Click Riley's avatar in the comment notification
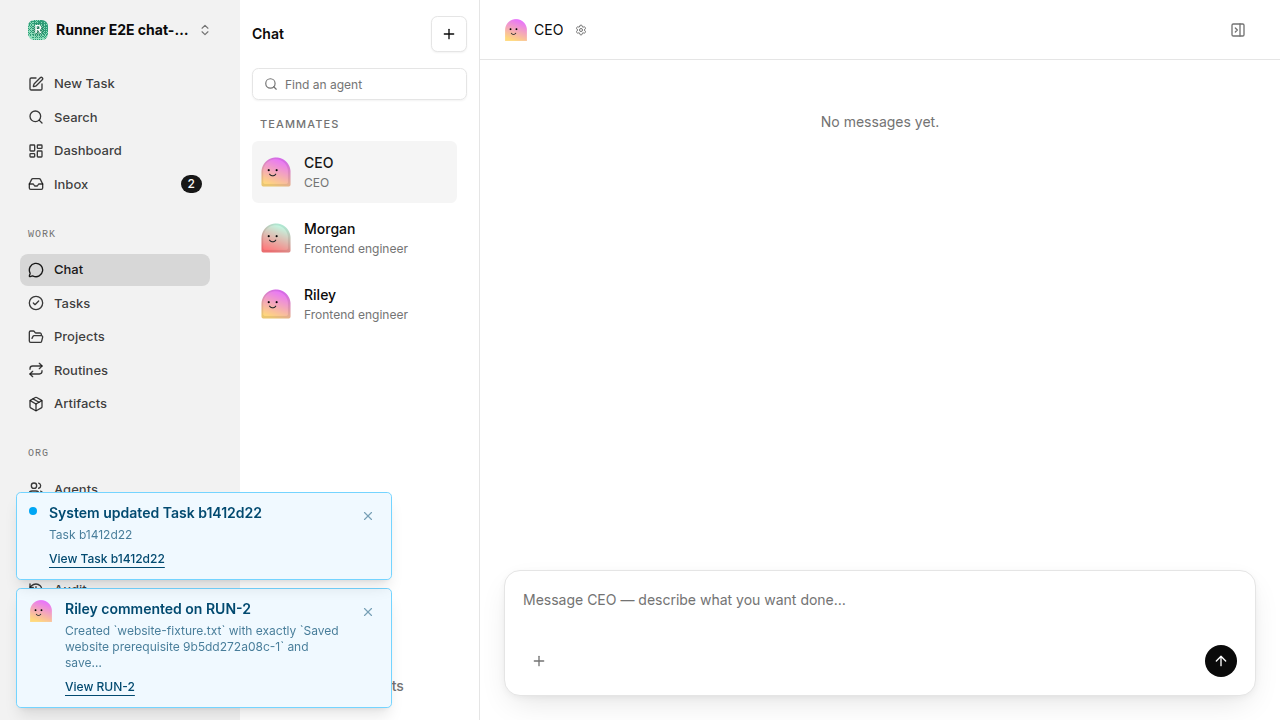The height and width of the screenshot is (720, 1280). coord(41,611)
